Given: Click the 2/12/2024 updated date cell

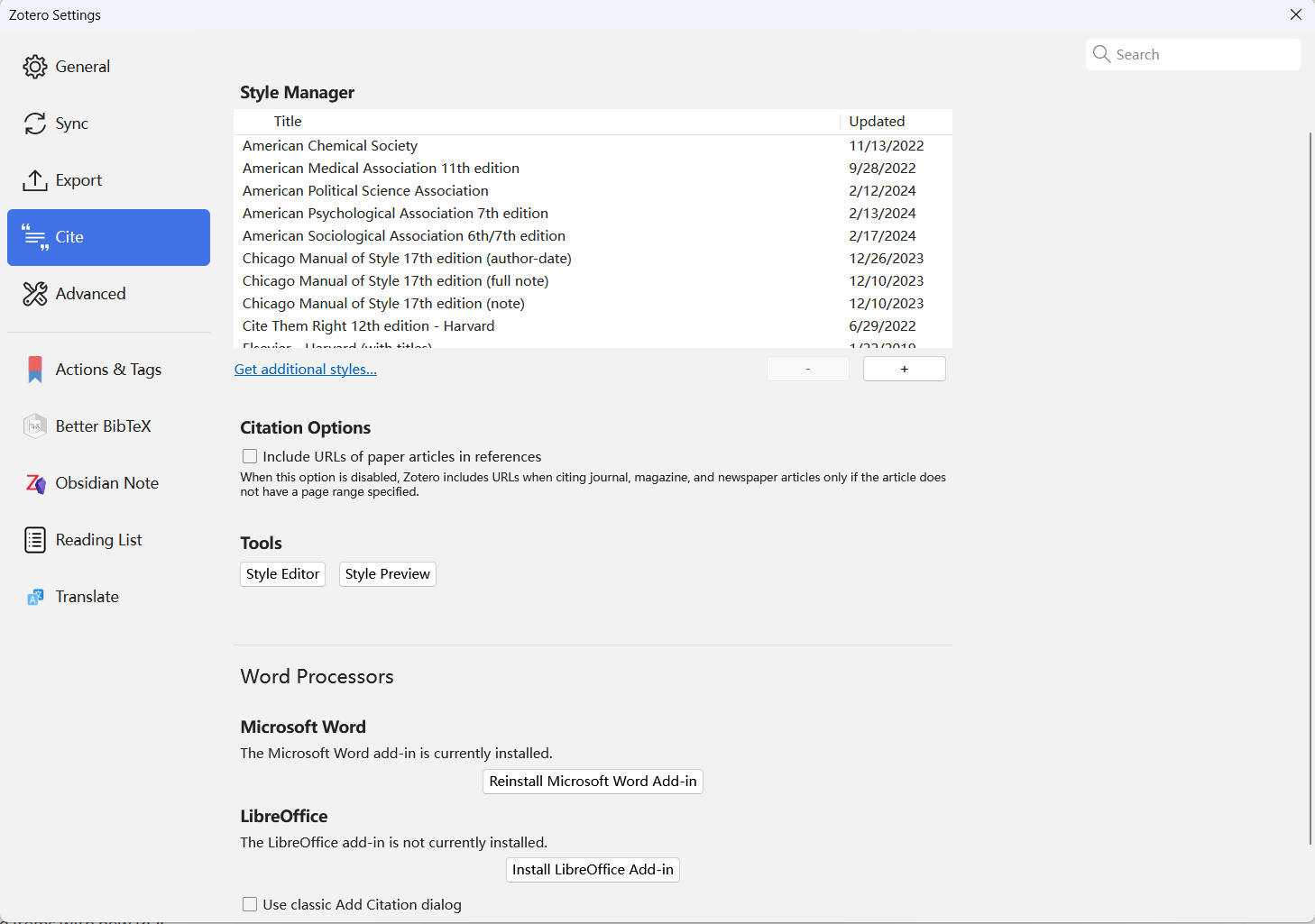Looking at the screenshot, I should 882,191.
